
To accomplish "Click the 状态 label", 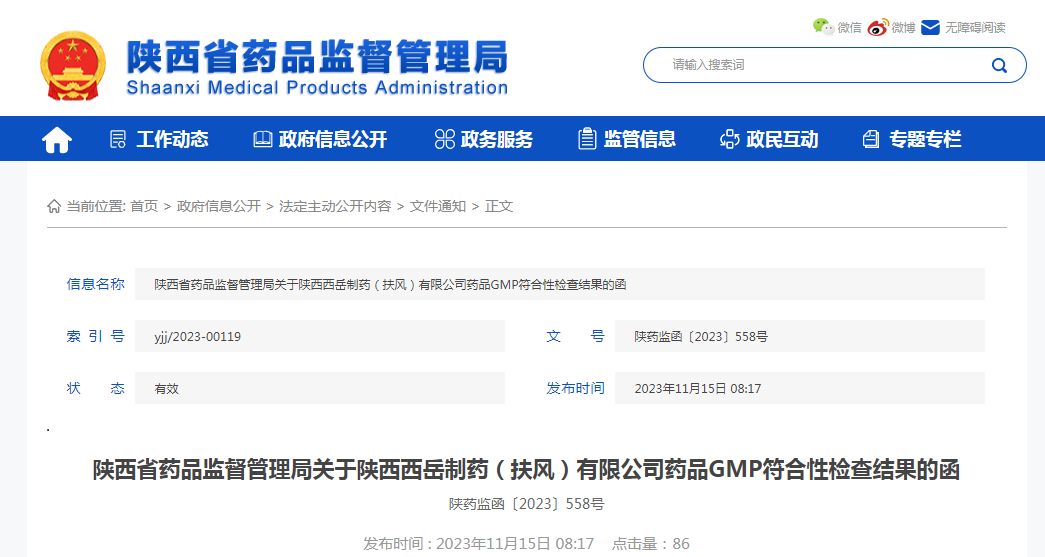I will 95,388.
